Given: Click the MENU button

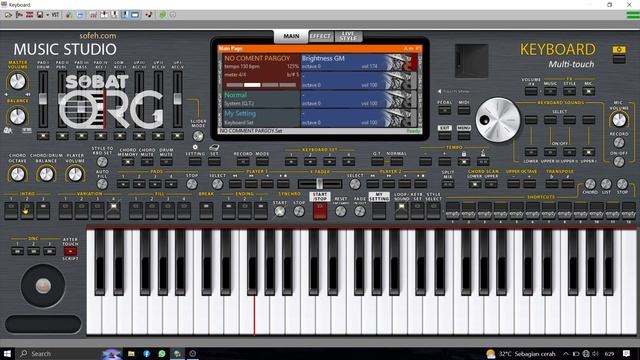Looking at the screenshot, I should tap(464, 136).
